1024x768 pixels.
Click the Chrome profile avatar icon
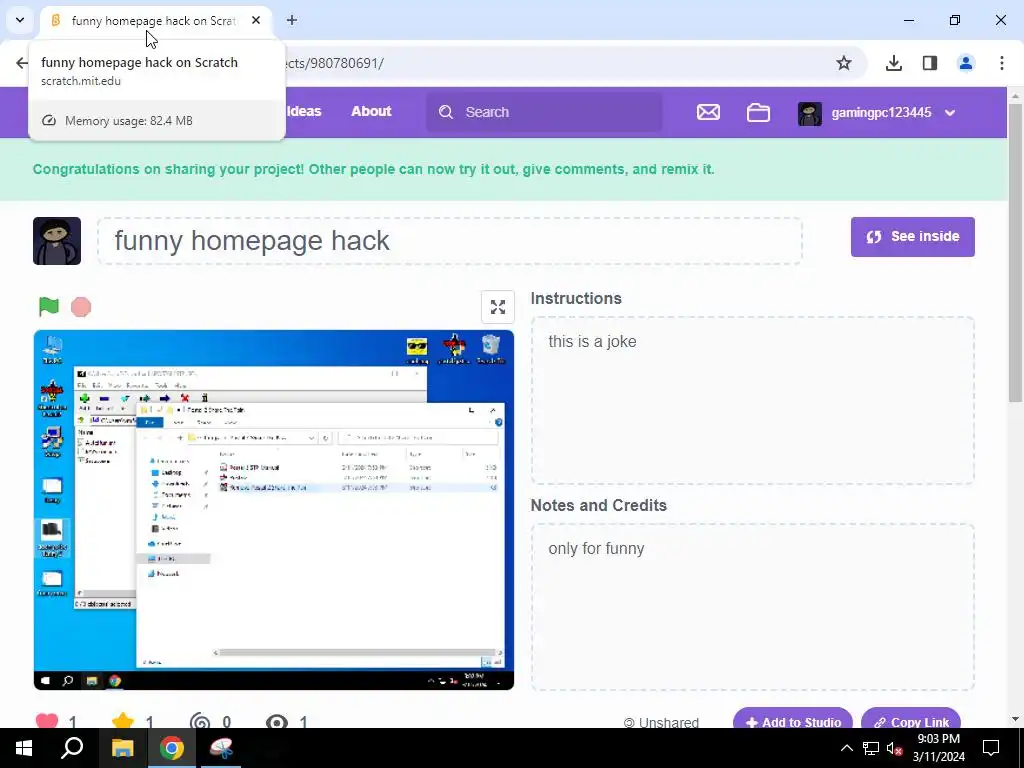(966, 63)
